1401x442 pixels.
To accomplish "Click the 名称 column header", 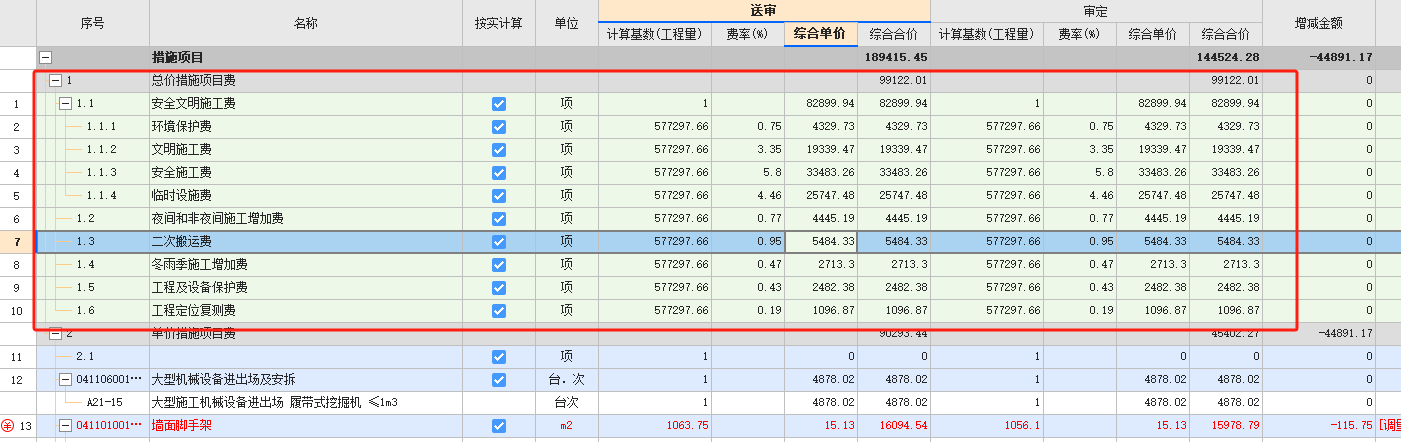I will click(x=306, y=23).
